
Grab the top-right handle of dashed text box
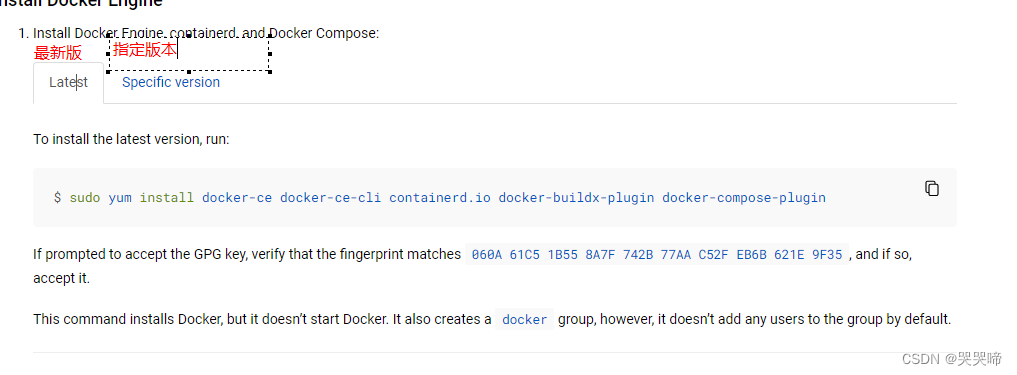[269, 37]
